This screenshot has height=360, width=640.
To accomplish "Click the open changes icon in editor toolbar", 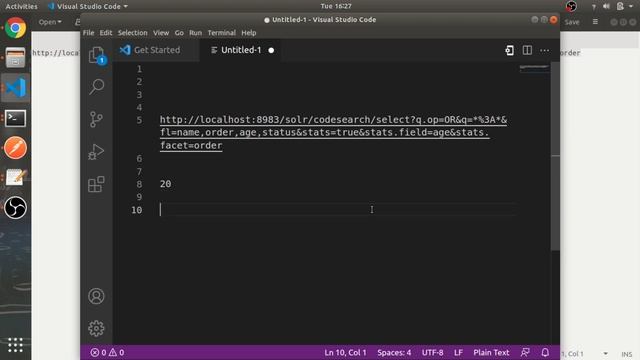I will 509,50.
